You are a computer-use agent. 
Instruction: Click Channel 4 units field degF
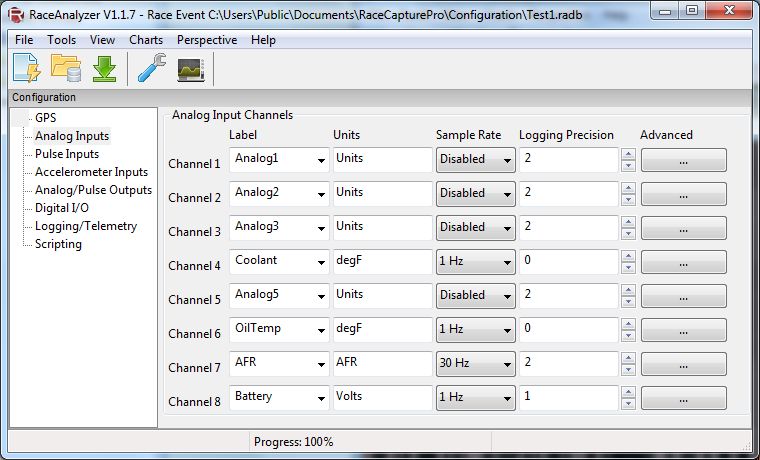pyautogui.click(x=382, y=261)
